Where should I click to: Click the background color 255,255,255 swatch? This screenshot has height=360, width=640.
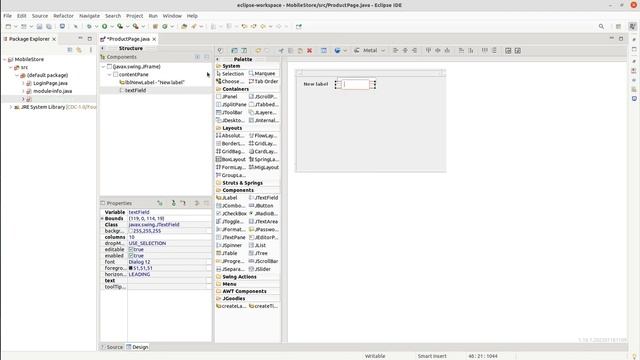pos(131,231)
